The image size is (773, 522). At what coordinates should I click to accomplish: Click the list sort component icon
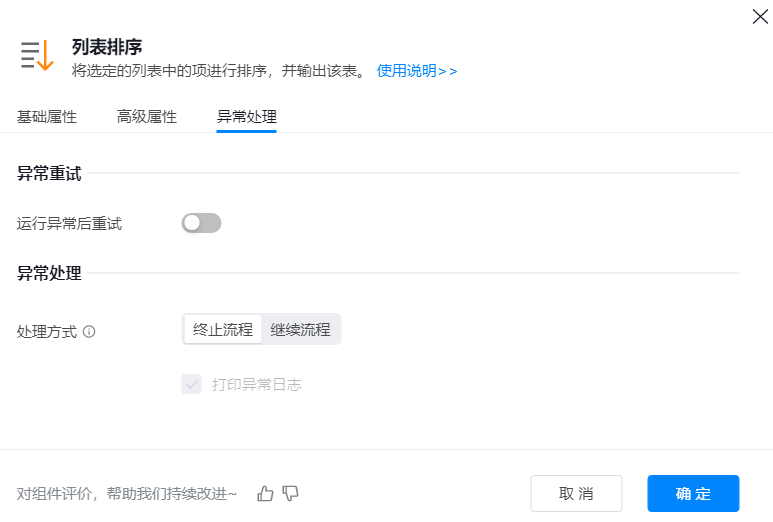[36, 56]
